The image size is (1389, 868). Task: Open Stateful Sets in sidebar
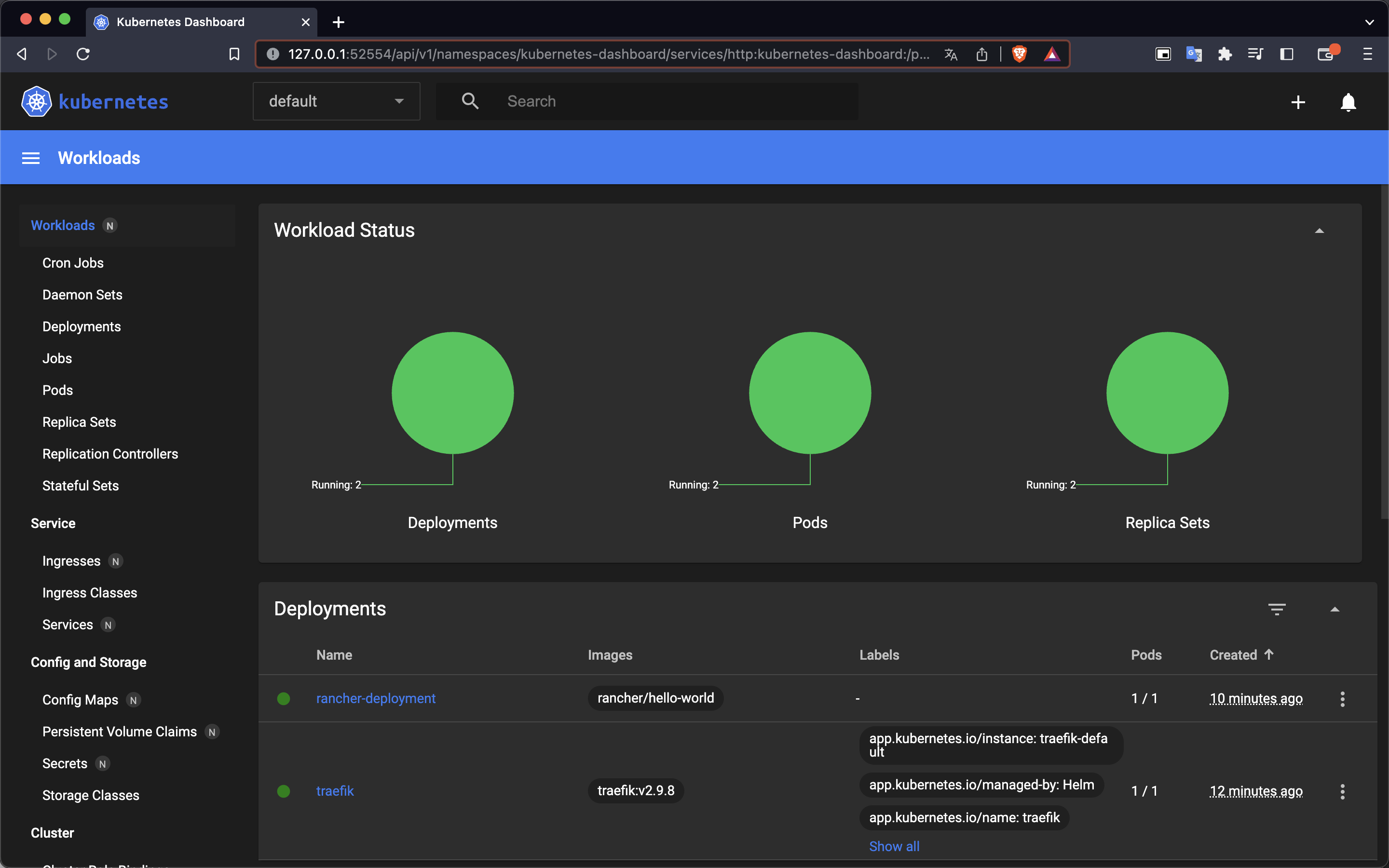(81, 486)
